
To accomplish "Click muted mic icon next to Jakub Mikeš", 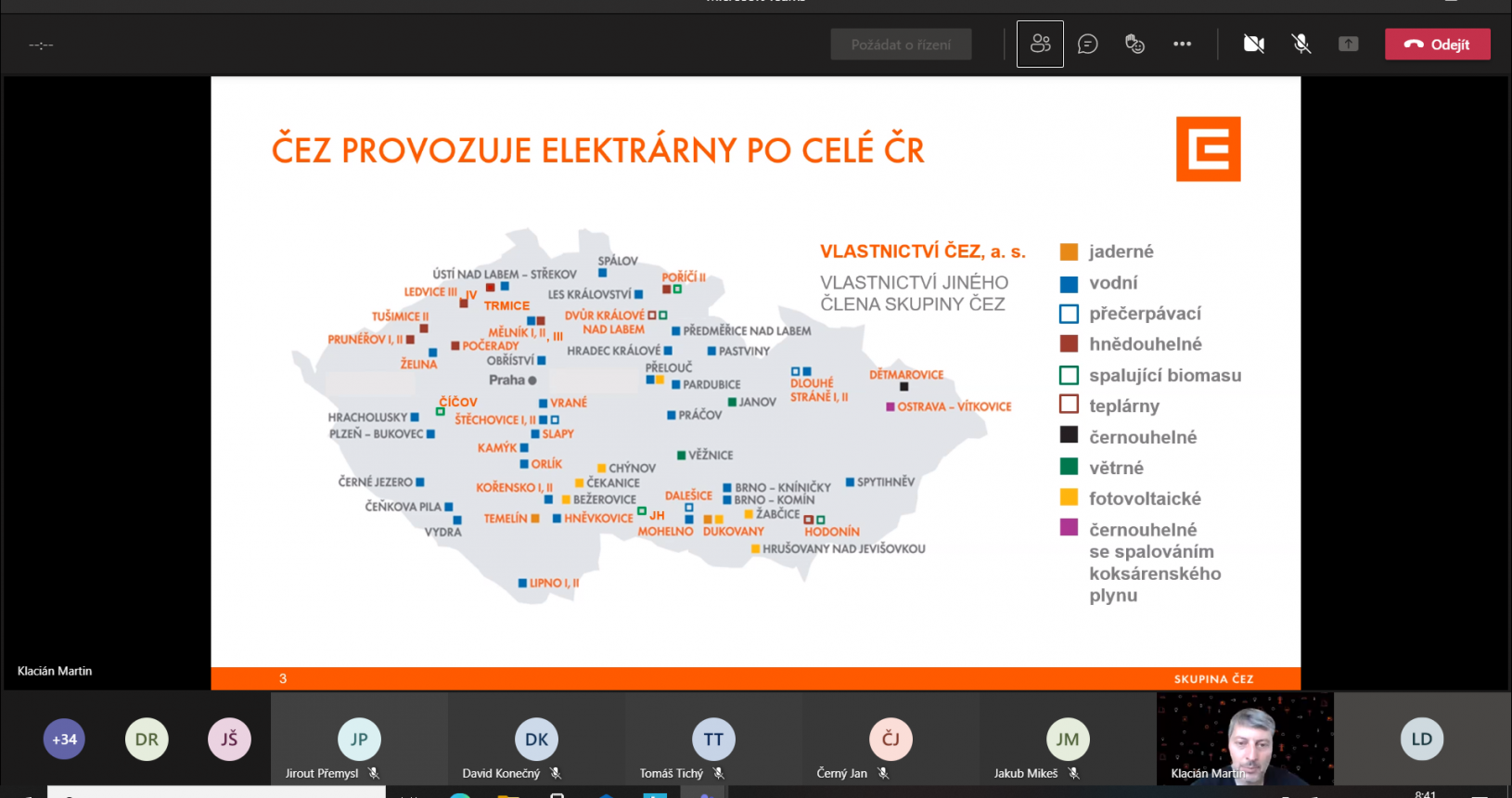I will pos(1073,773).
